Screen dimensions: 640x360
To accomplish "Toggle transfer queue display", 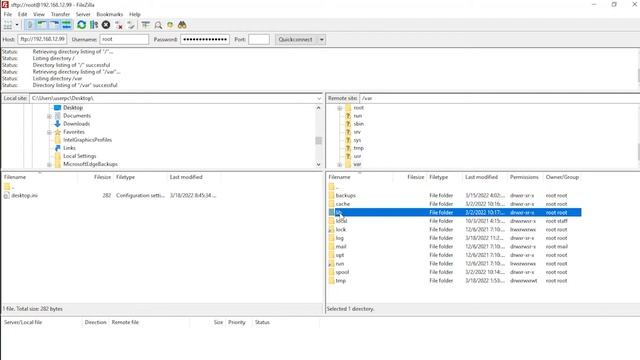I will point(66,25).
